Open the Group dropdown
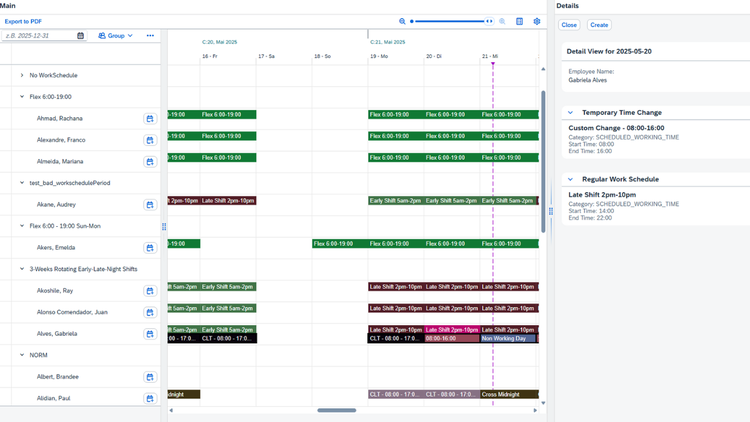The image size is (750, 422). (115, 35)
